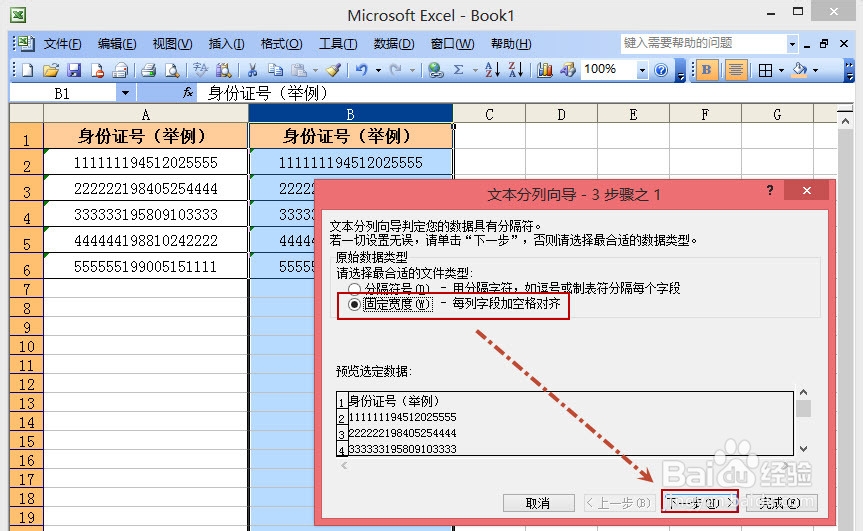Open Print Preview magnifier icon

pyautogui.click(x=172, y=70)
